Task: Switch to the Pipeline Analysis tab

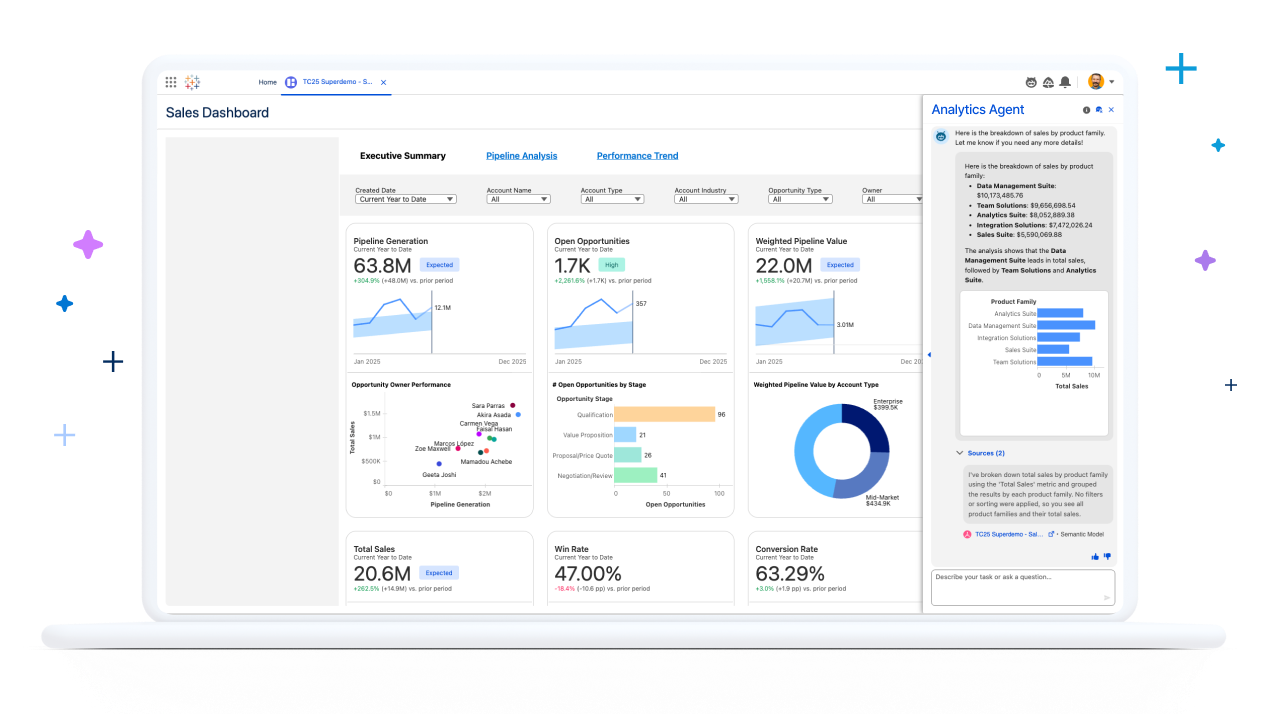Action: [x=521, y=155]
